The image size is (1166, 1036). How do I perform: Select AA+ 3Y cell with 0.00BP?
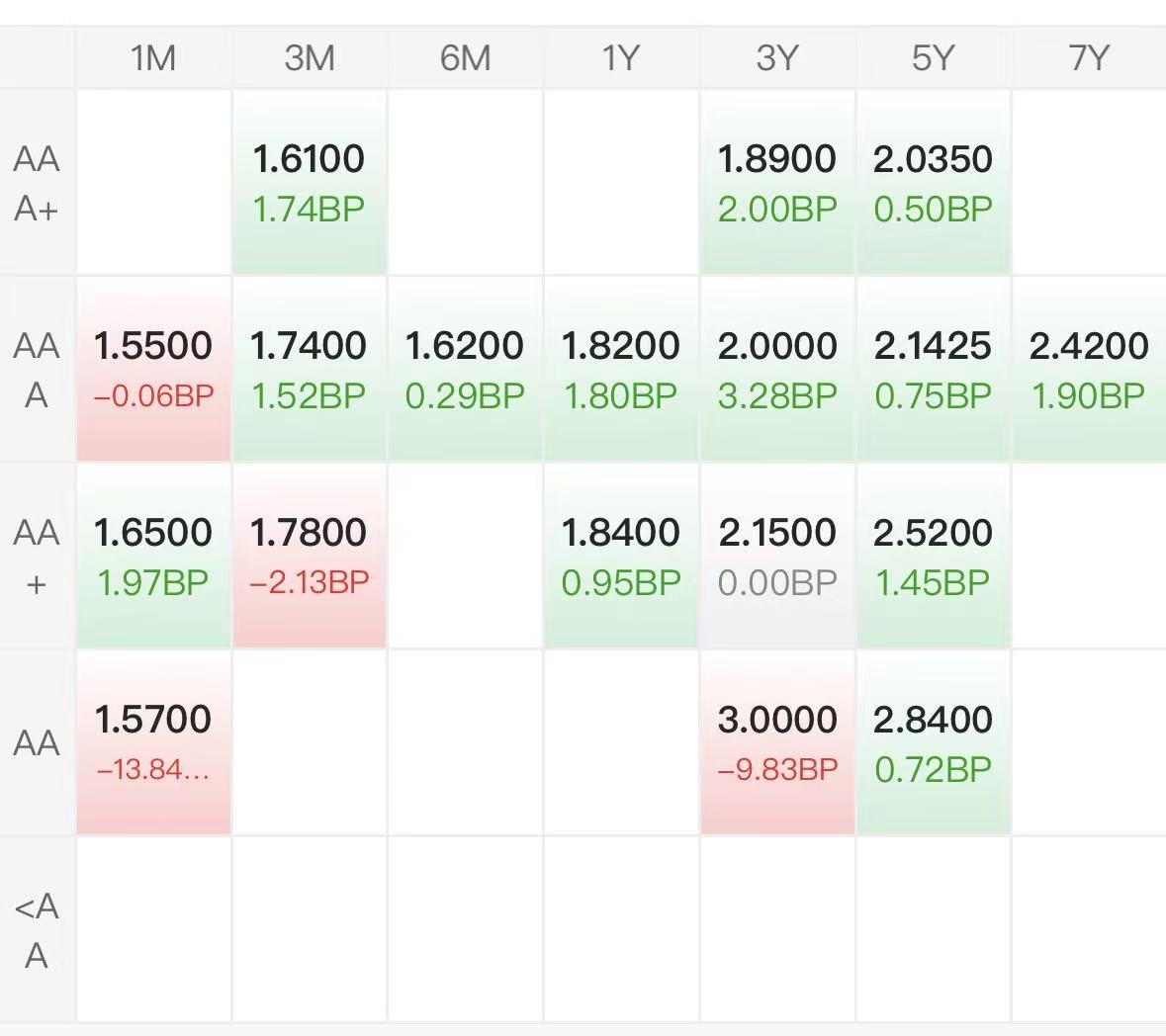777,556
